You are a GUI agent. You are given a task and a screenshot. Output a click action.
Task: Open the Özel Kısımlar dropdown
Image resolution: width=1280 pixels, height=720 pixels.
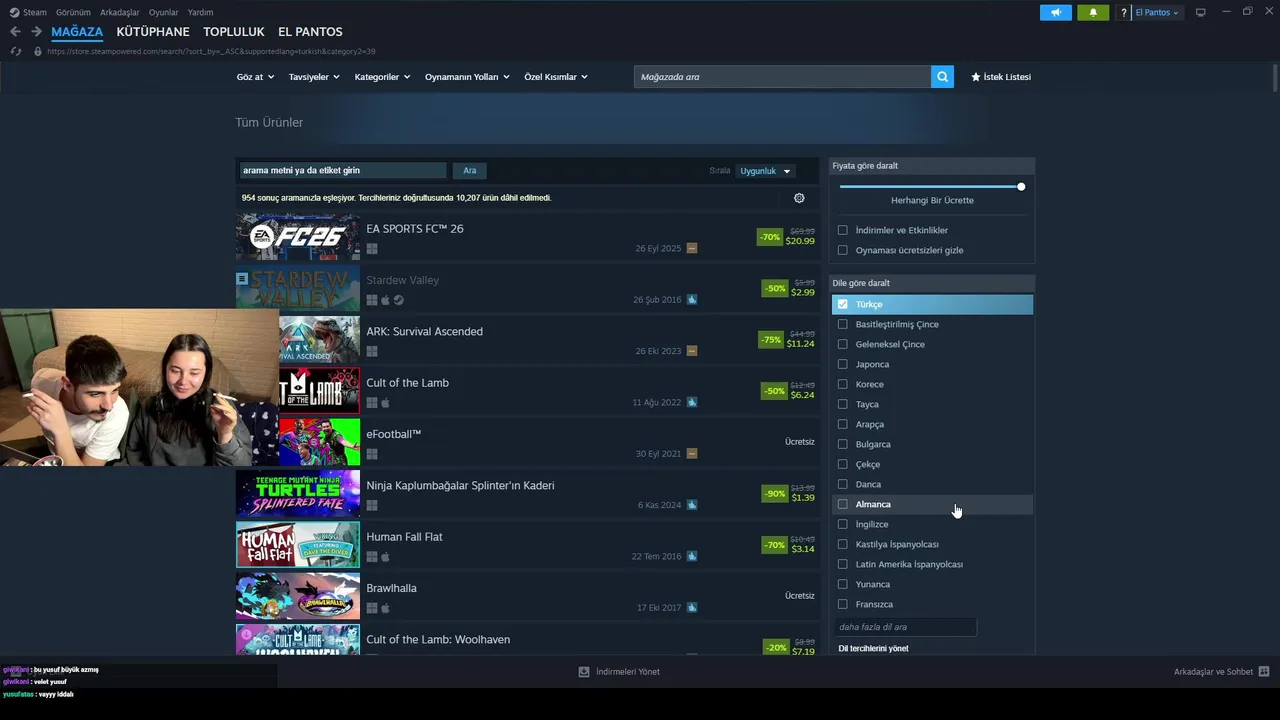pos(556,77)
